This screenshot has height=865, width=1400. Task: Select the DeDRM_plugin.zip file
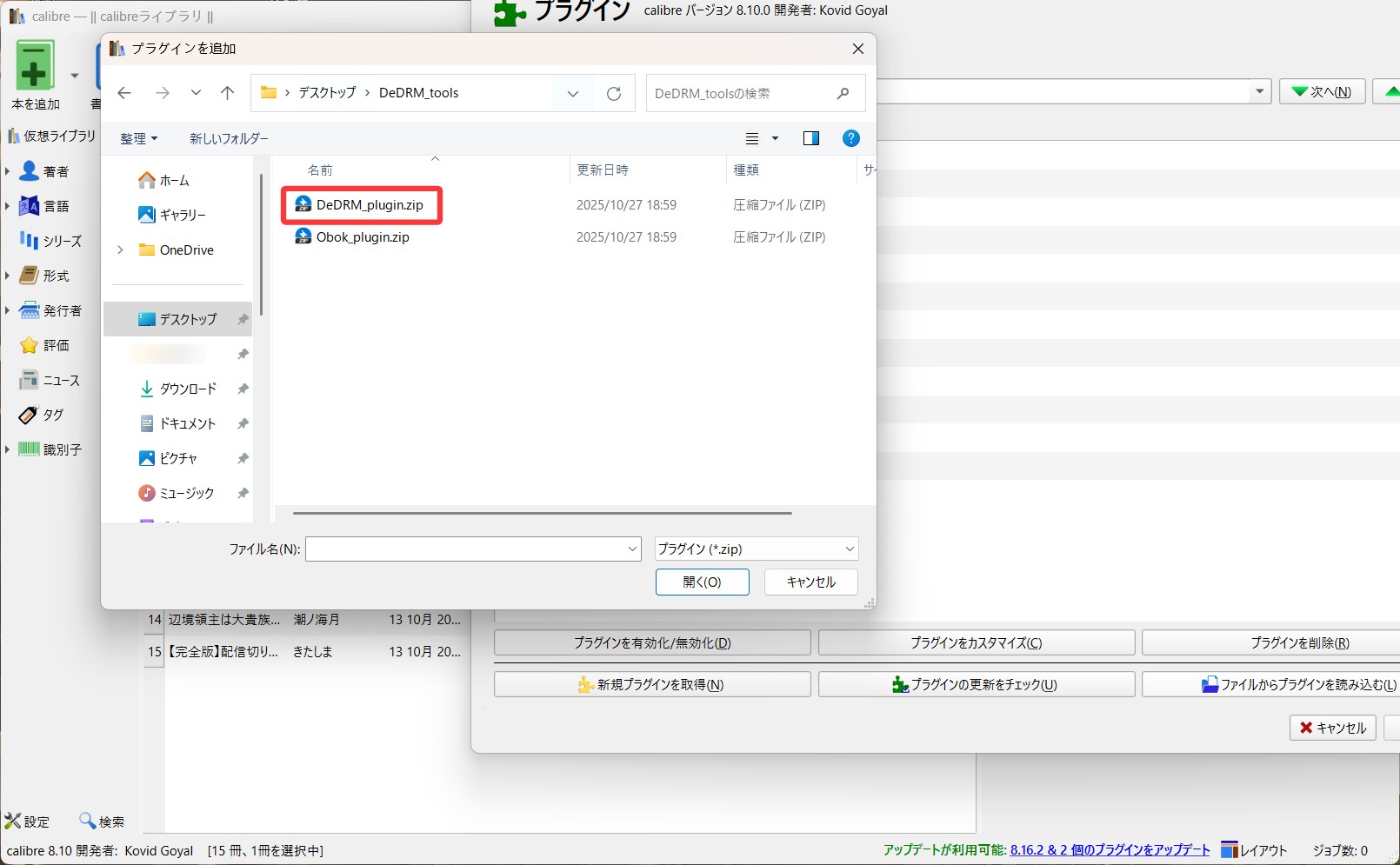[x=369, y=205]
